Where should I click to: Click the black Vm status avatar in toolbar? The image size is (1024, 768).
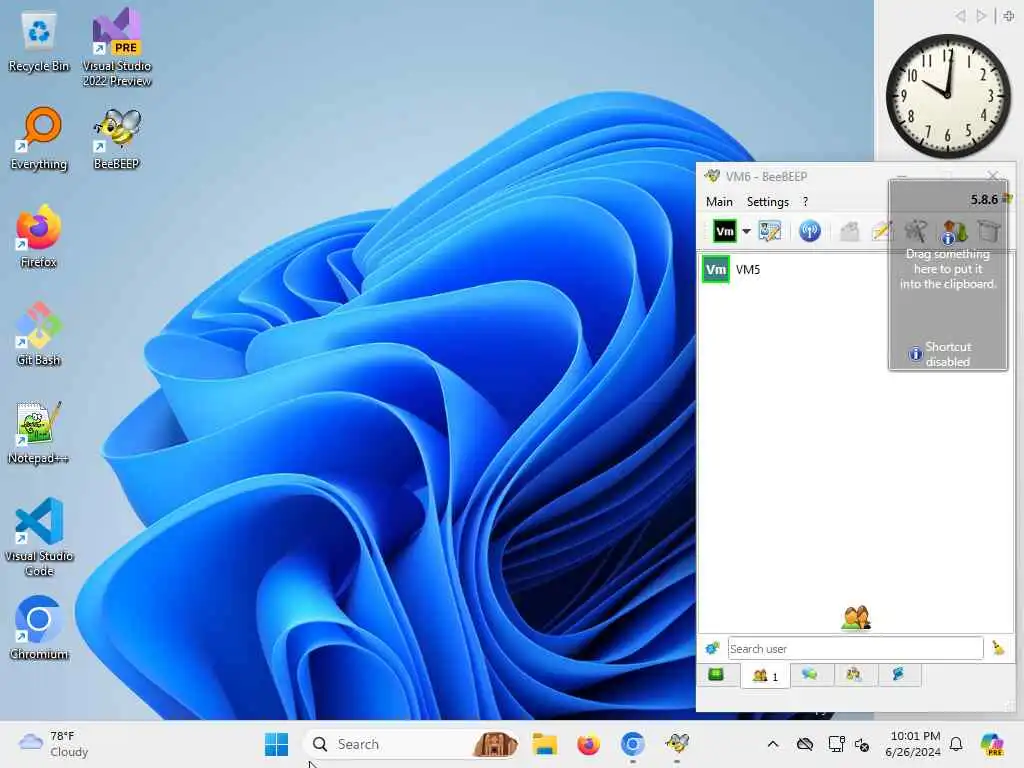(724, 231)
